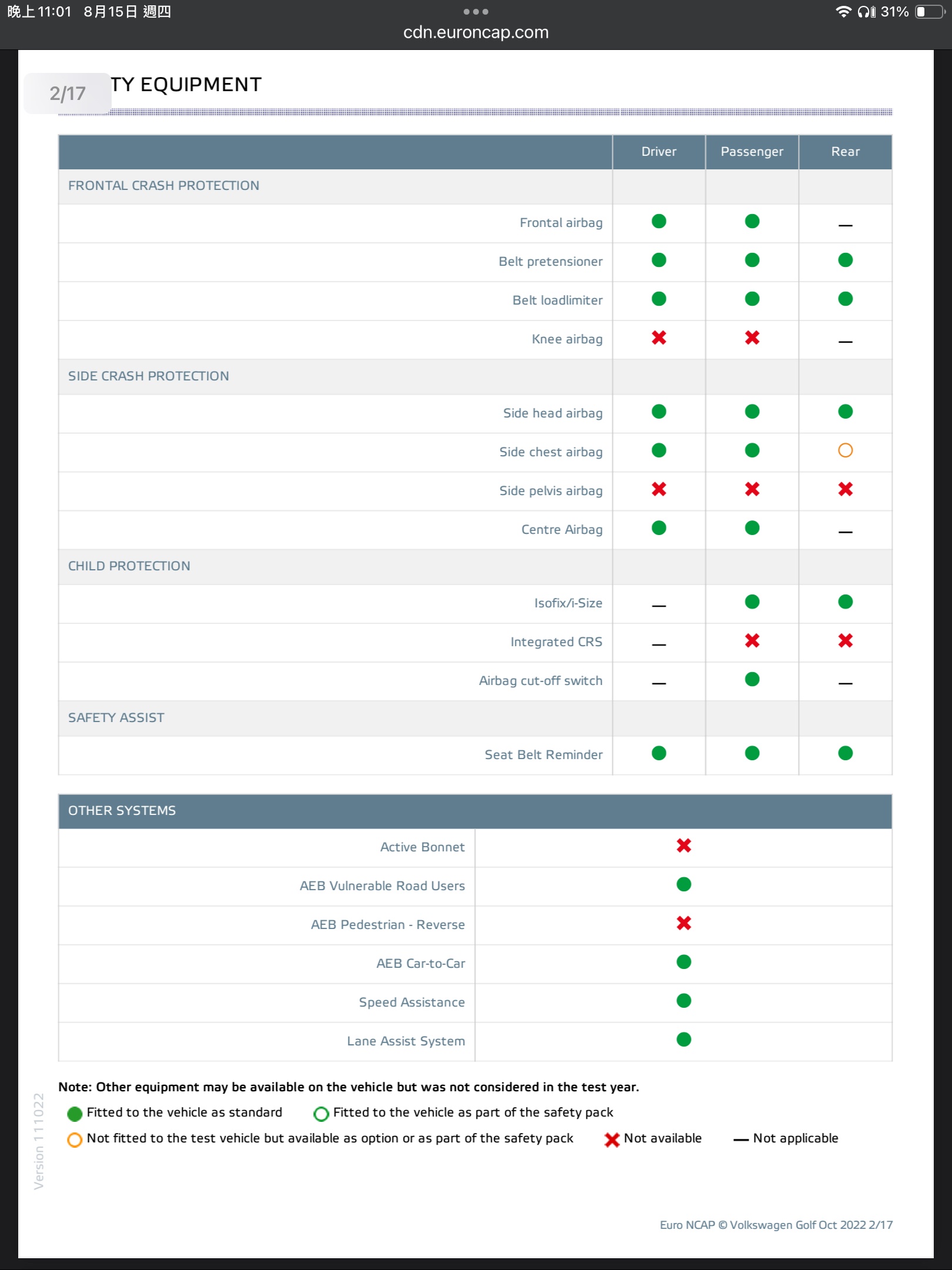Click the Isofix/i-Size rear green dot
Image resolution: width=952 pixels, height=1270 pixels.
click(x=845, y=601)
